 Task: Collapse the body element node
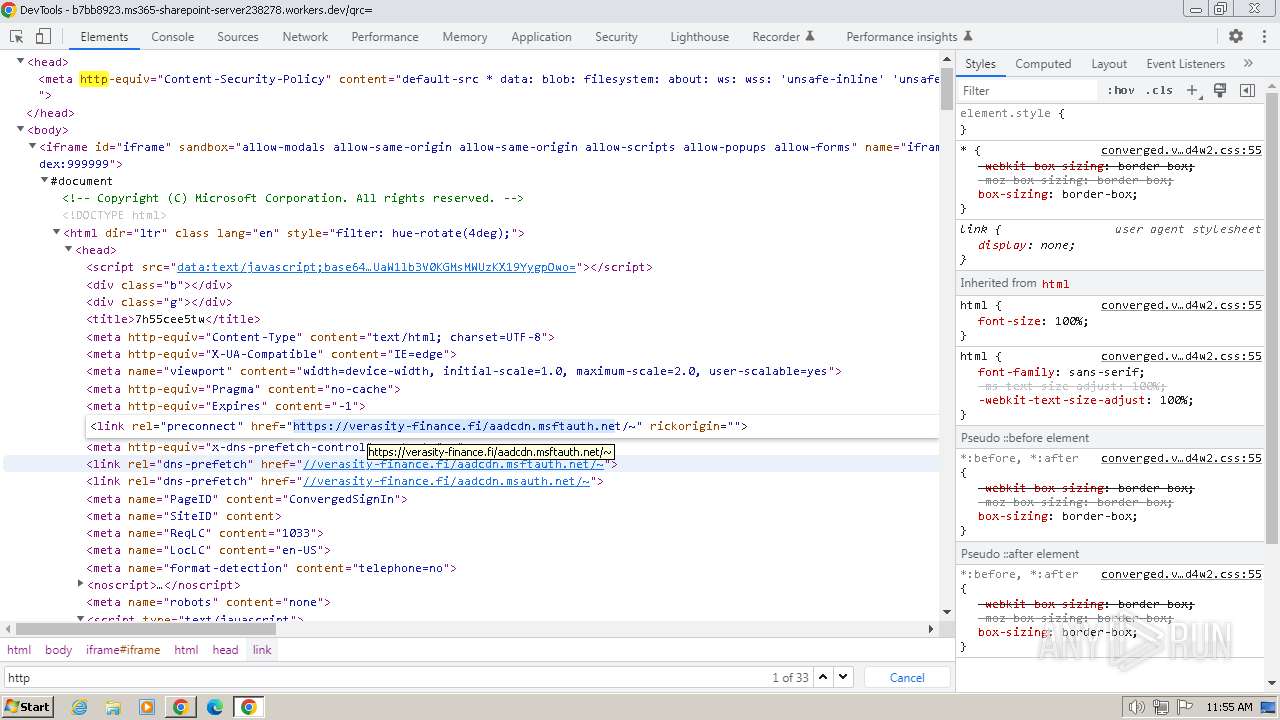(x=21, y=130)
